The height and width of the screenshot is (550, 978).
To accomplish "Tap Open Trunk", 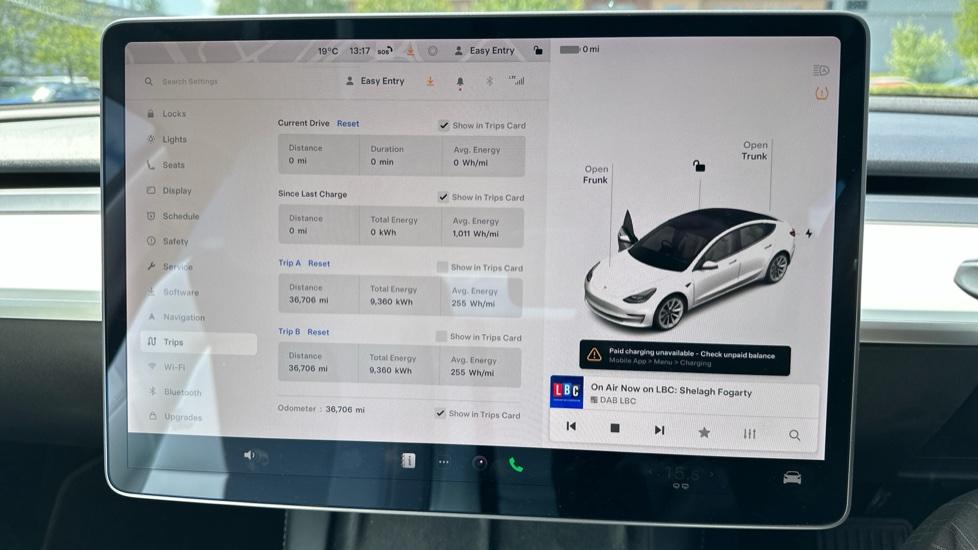I will [755, 150].
